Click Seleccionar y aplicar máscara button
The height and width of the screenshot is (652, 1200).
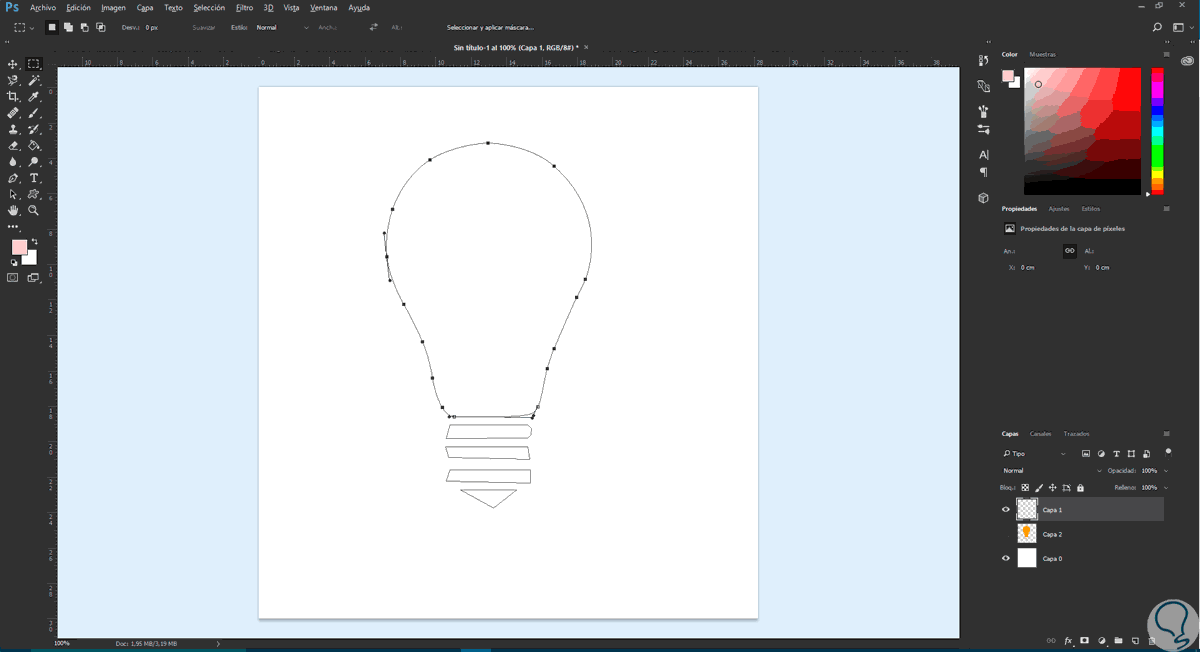[x=490, y=27]
